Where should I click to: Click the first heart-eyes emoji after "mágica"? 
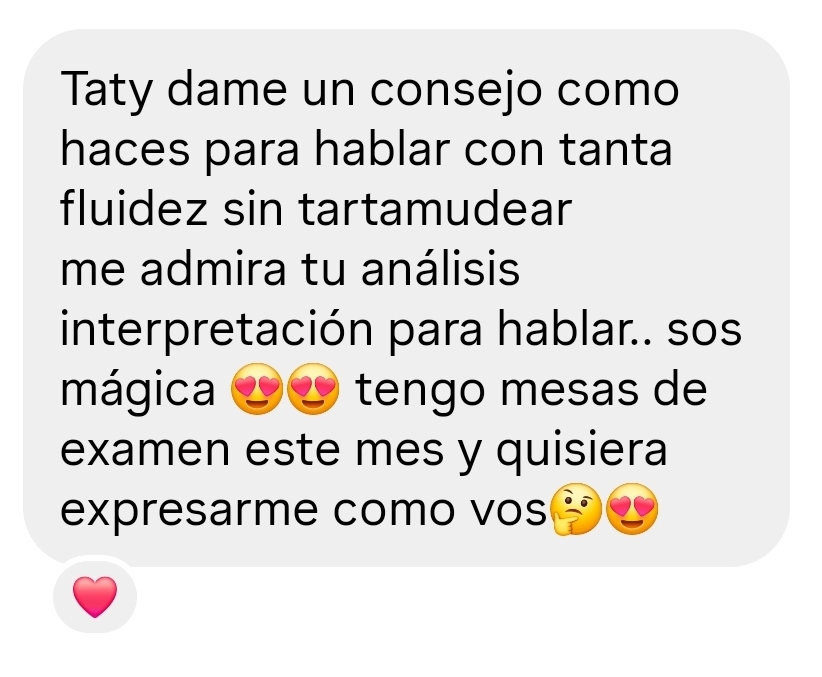click(x=257, y=389)
